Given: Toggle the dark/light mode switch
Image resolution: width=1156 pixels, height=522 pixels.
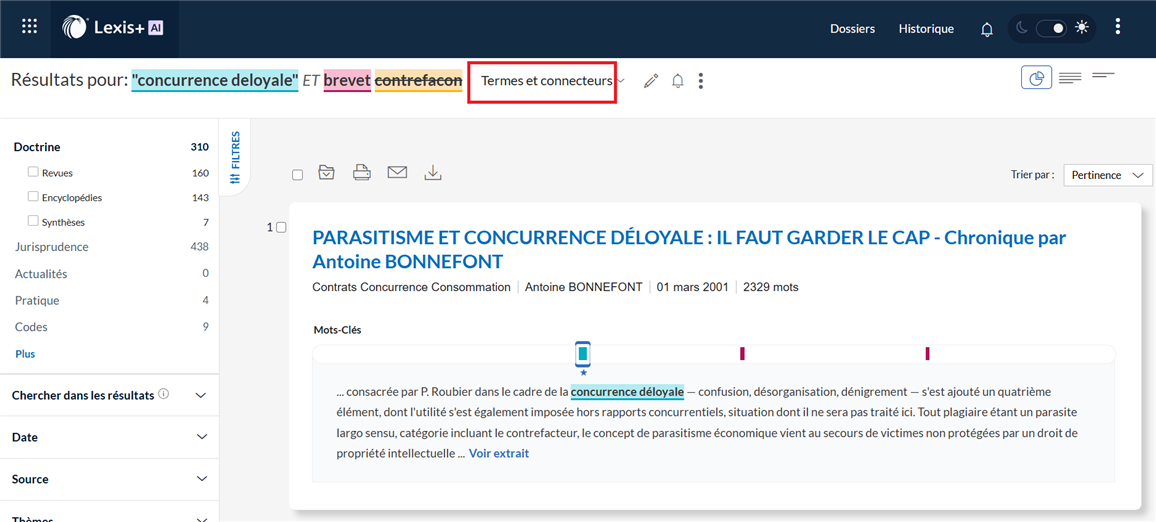Looking at the screenshot, I should (x=1051, y=28).
